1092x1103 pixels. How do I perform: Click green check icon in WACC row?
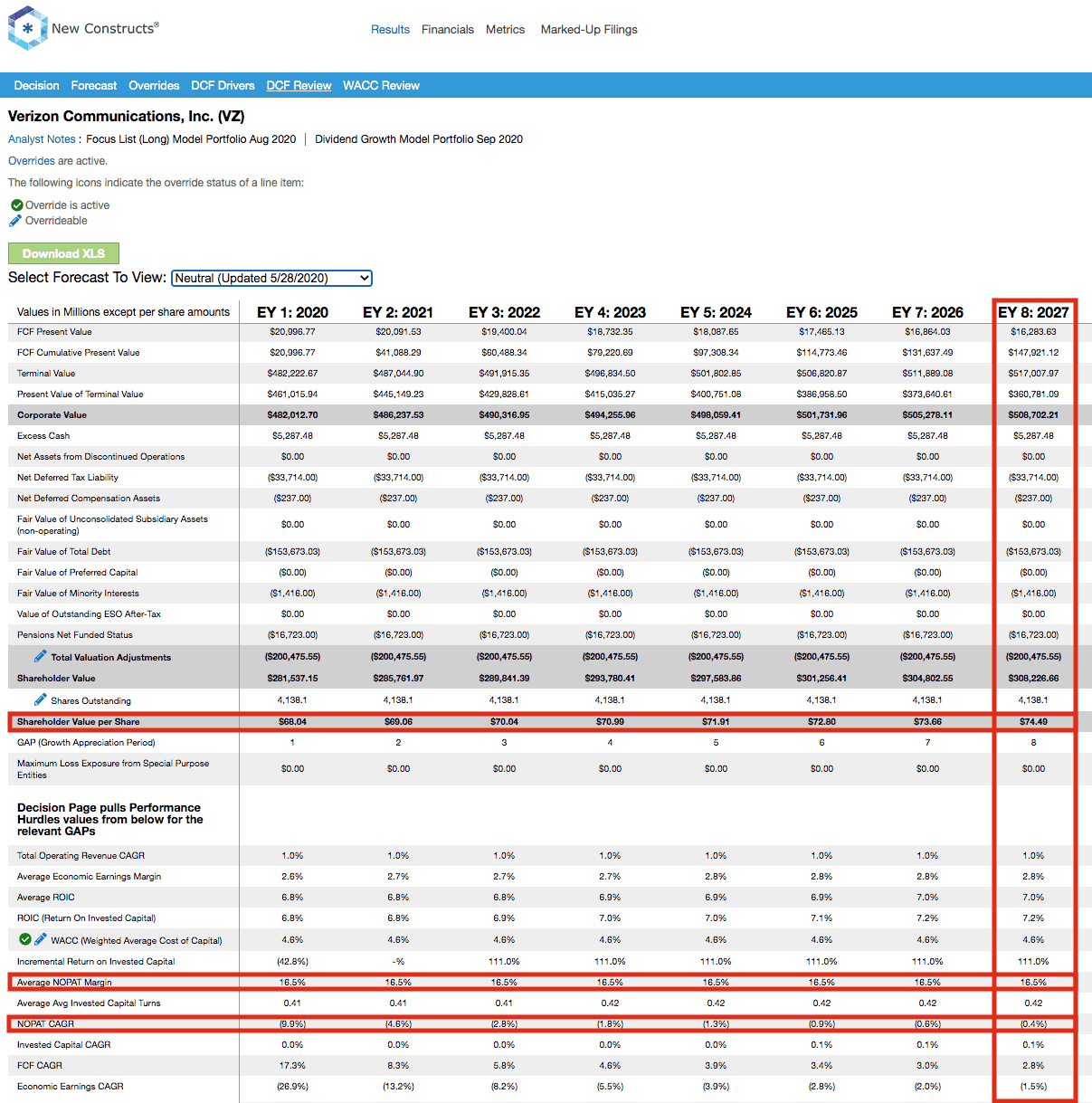[x=25, y=939]
